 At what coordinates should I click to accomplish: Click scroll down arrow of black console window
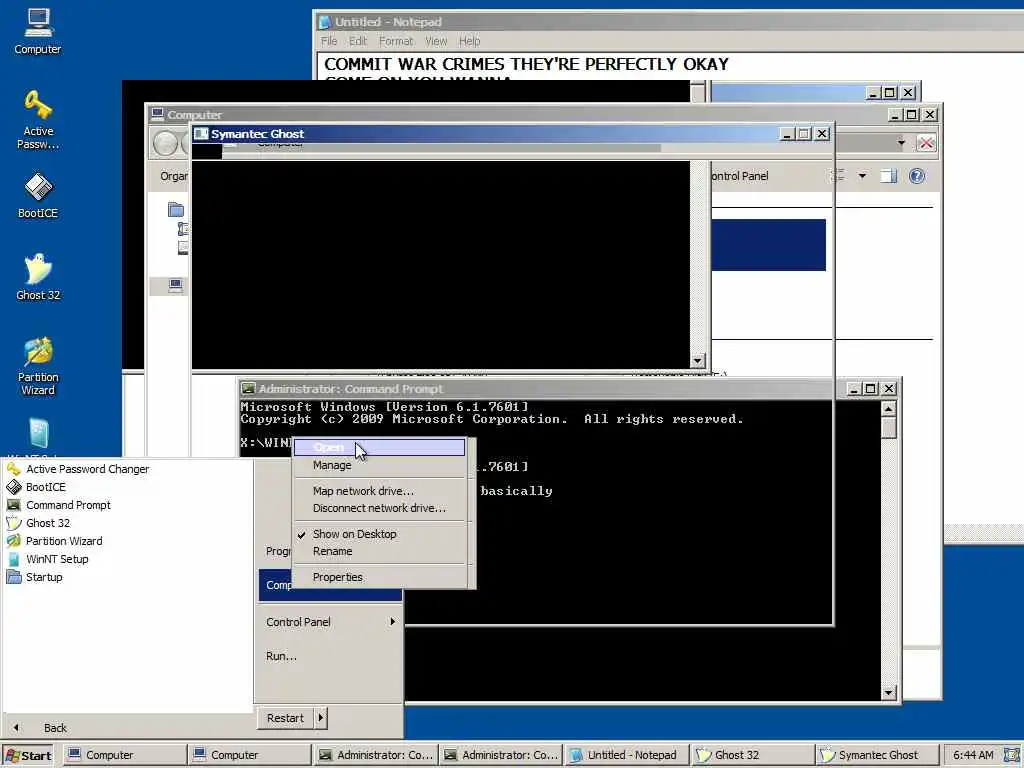pos(697,360)
